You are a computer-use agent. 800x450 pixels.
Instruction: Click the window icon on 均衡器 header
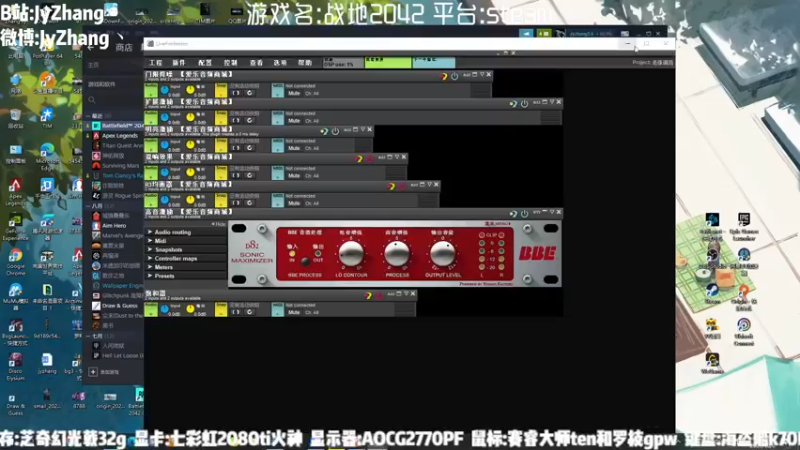coord(422,185)
